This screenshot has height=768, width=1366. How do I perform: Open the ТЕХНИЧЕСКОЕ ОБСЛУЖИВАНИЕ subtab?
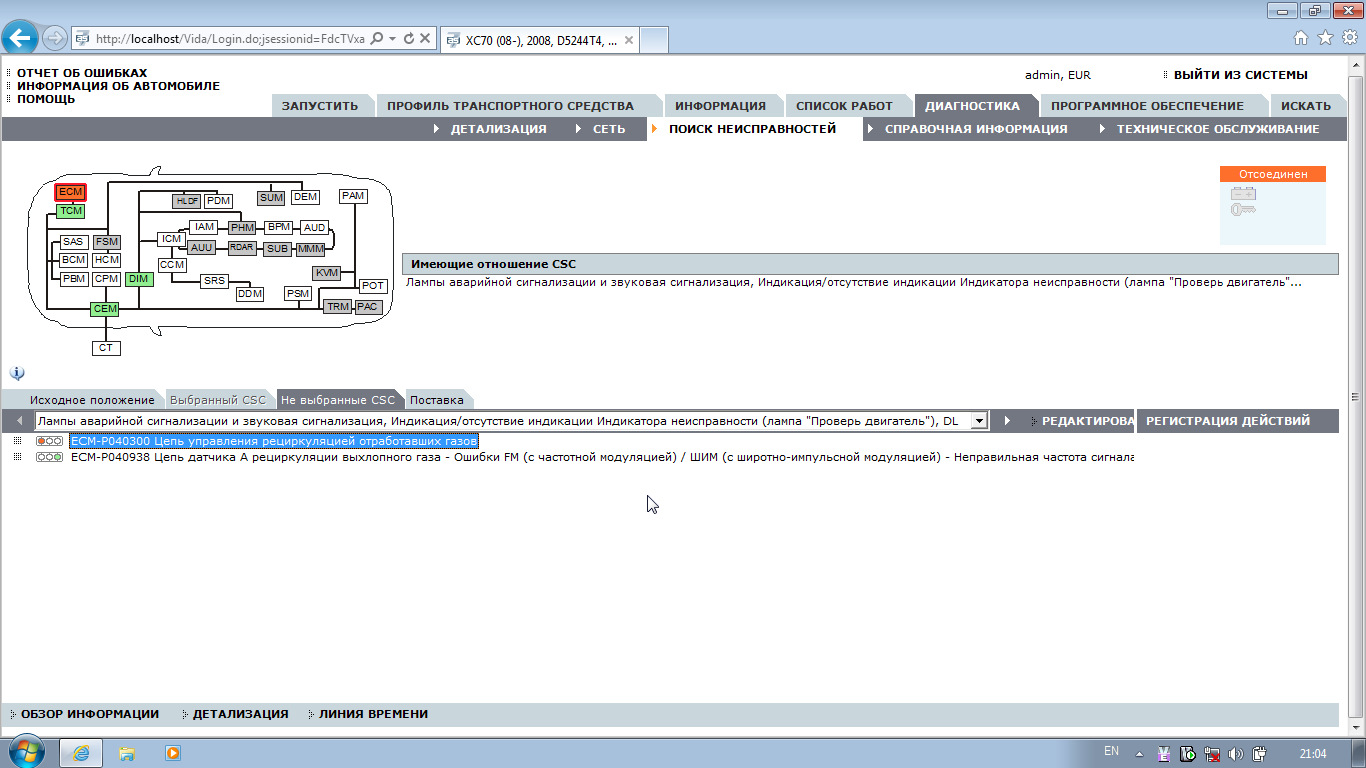click(x=1218, y=129)
